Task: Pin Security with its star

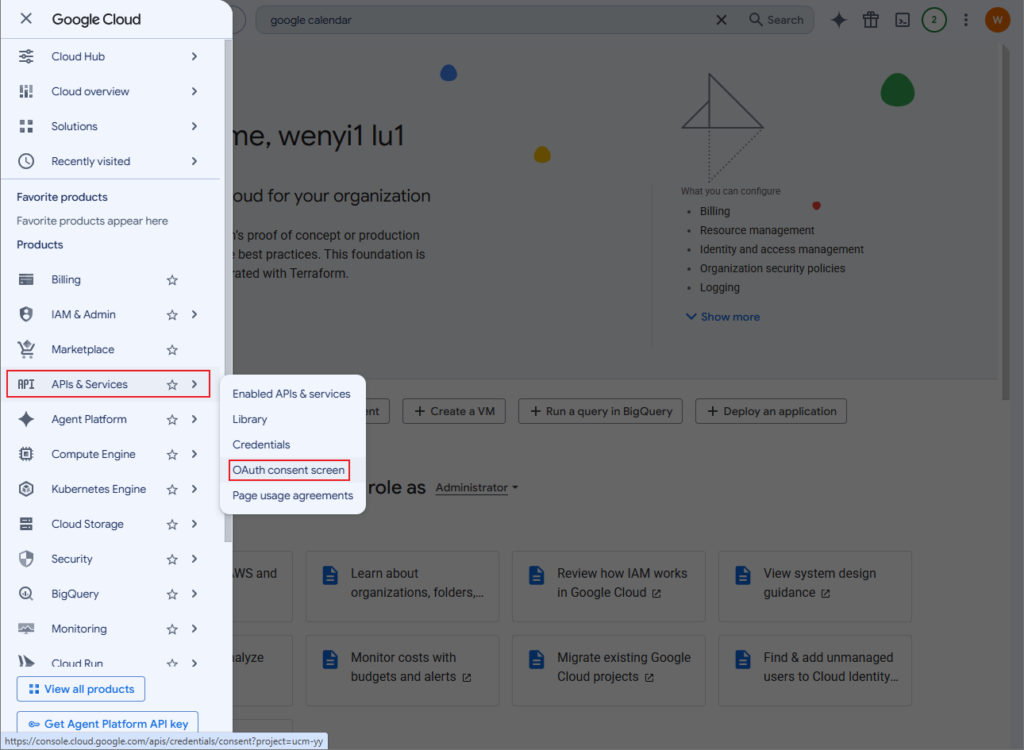Action: tap(172, 560)
